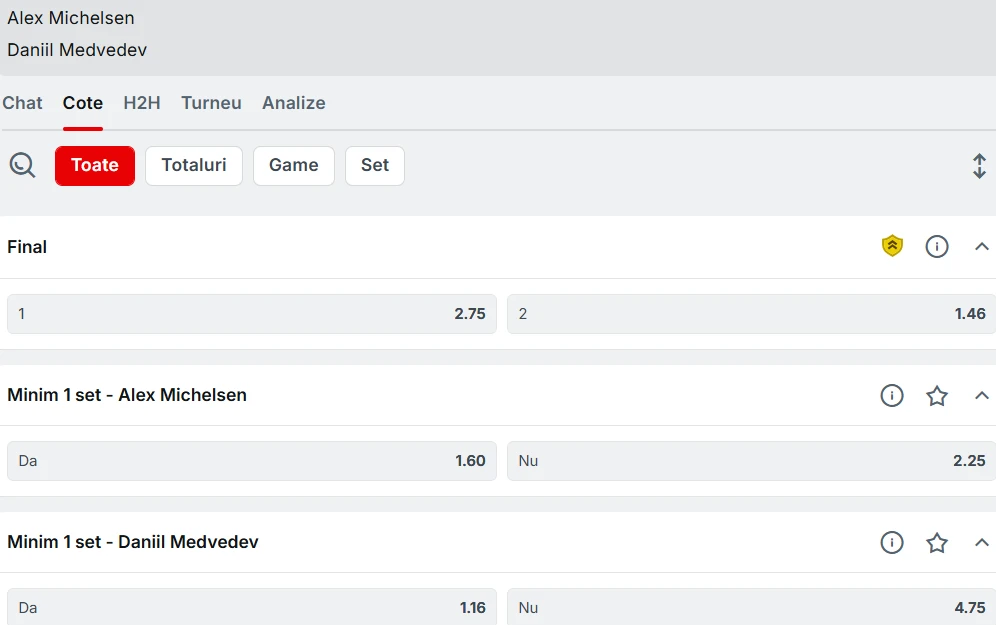
Task: Show info for Minim 1 set Alex Michelsen
Action: pyautogui.click(x=892, y=395)
